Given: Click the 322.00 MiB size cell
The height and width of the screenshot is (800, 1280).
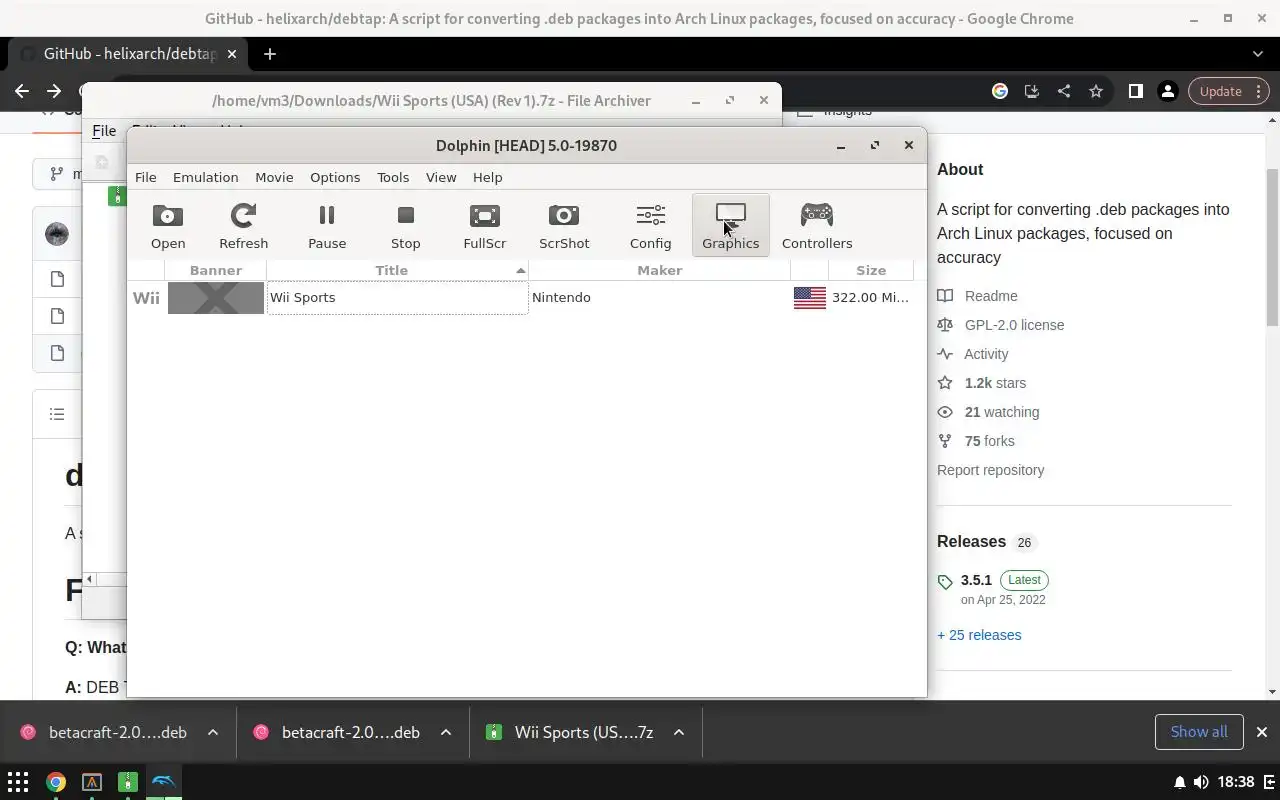Looking at the screenshot, I should click(870, 297).
